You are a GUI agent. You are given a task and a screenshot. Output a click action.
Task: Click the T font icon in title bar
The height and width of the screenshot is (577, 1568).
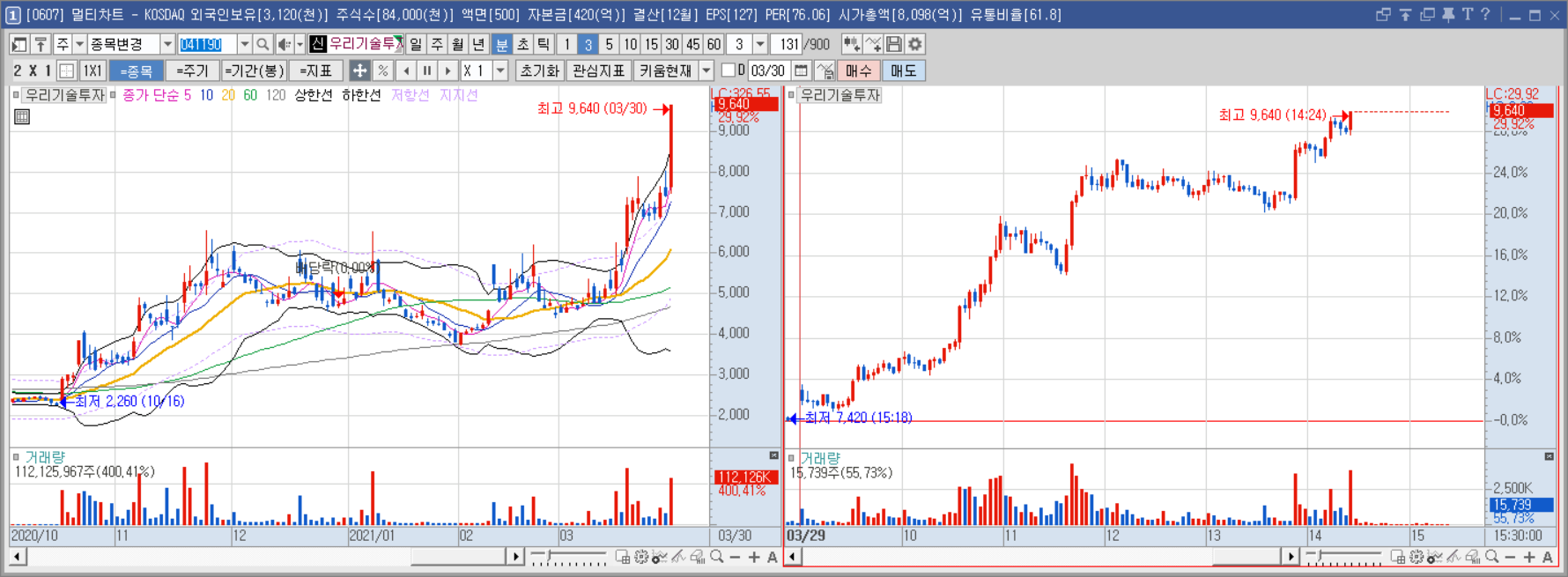pyautogui.click(x=1467, y=15)
